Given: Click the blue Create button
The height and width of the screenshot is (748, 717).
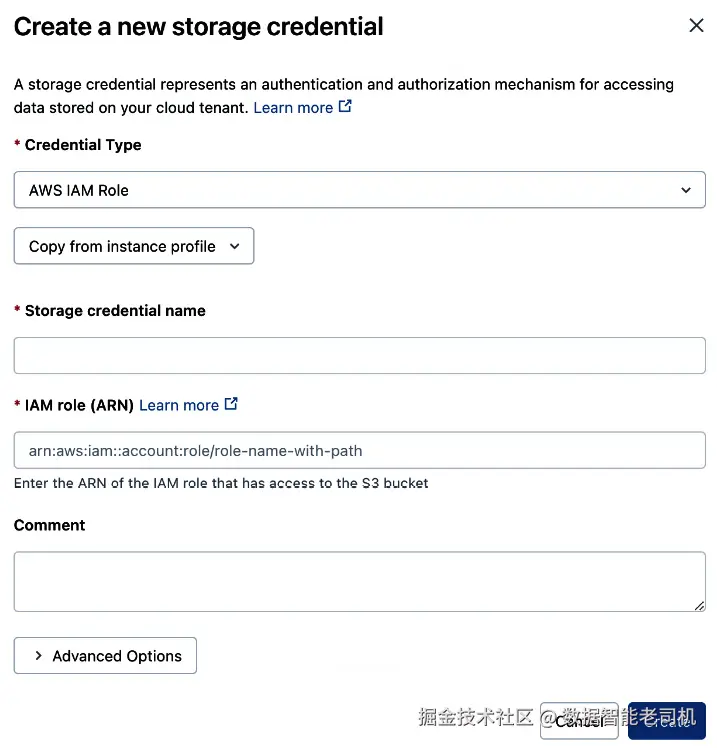Looking at the screenshot, I should click(x=666, y=720).
